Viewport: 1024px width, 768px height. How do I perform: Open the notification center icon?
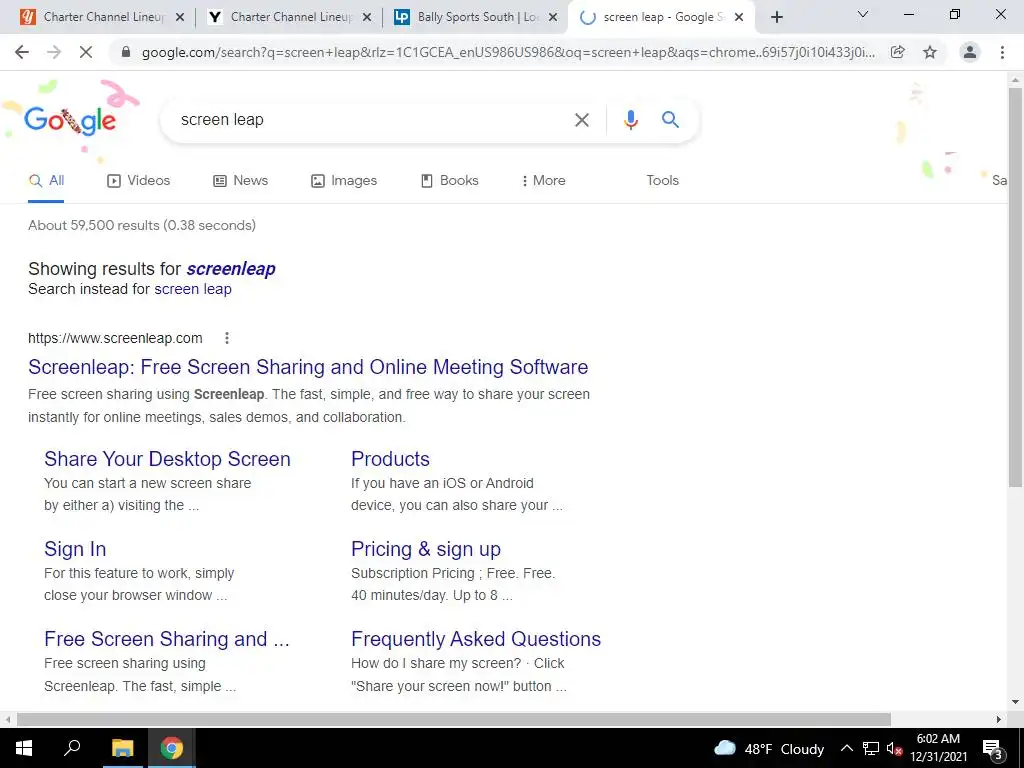tap(993, 749)
